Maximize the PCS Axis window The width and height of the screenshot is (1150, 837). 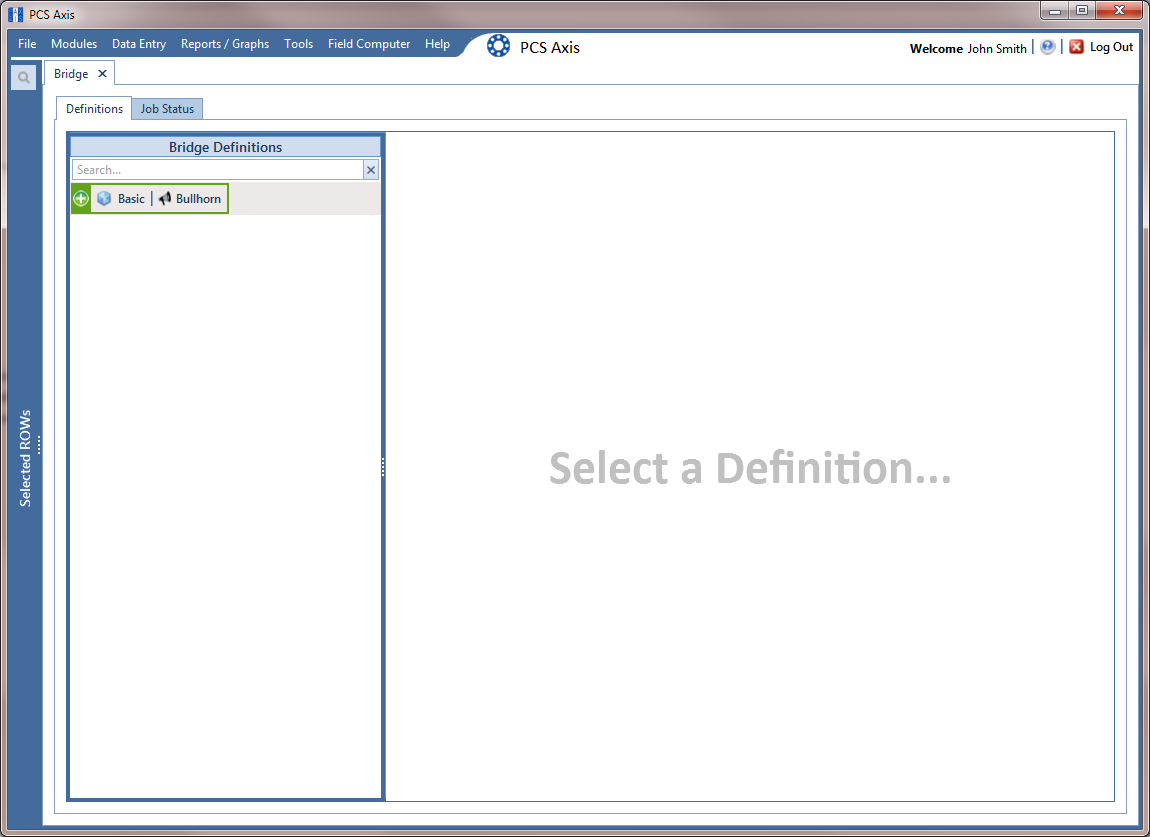click(x=1082, y=10)
